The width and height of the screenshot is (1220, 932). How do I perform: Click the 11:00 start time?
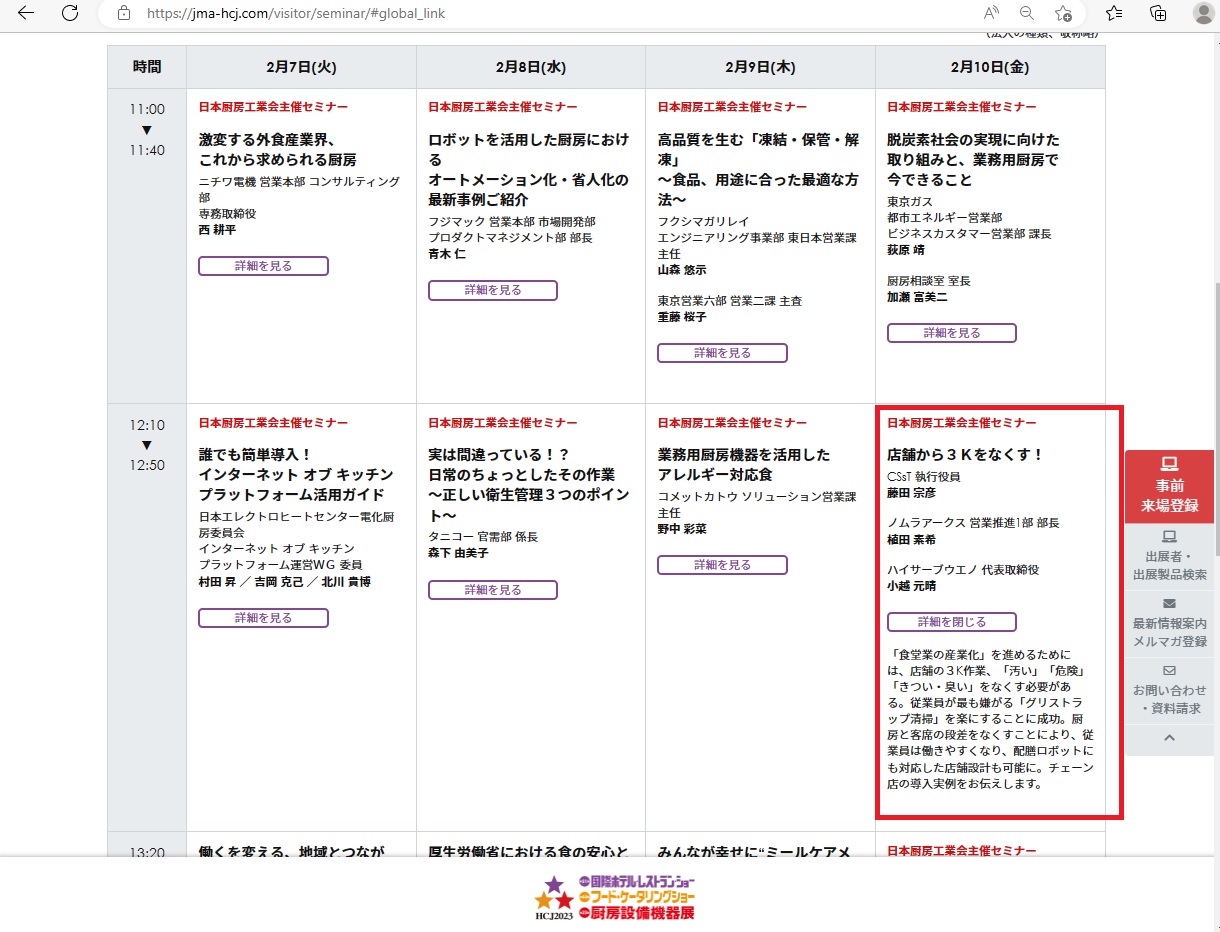pos(147,109)
